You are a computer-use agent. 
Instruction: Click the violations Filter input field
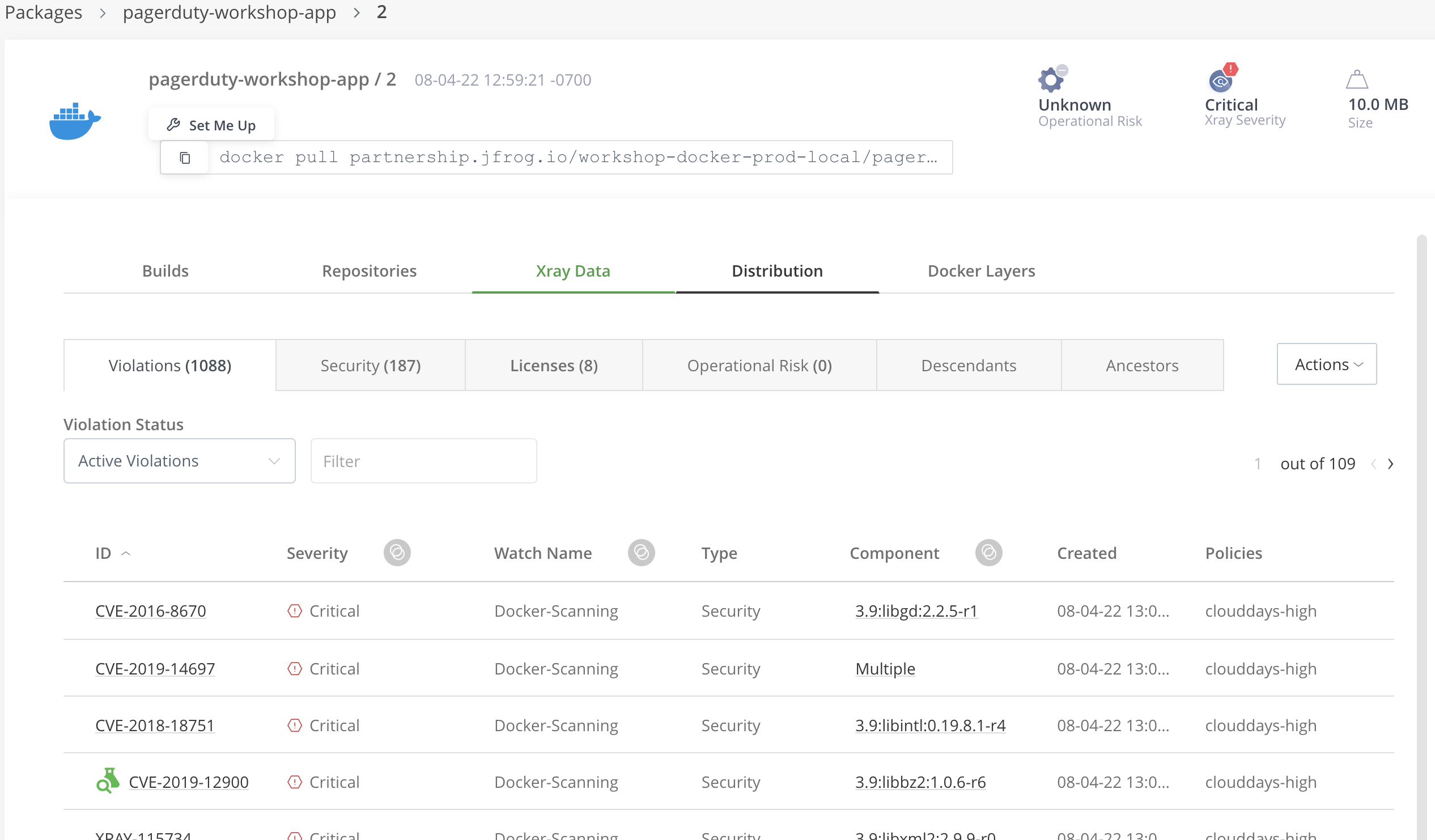coord(423,461)
